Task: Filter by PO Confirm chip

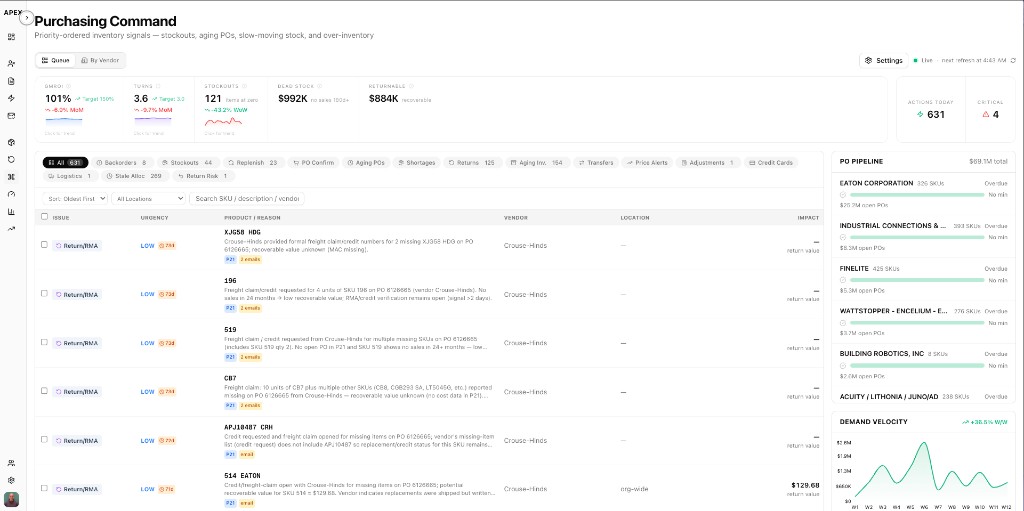Action: [x=314, y=163]
